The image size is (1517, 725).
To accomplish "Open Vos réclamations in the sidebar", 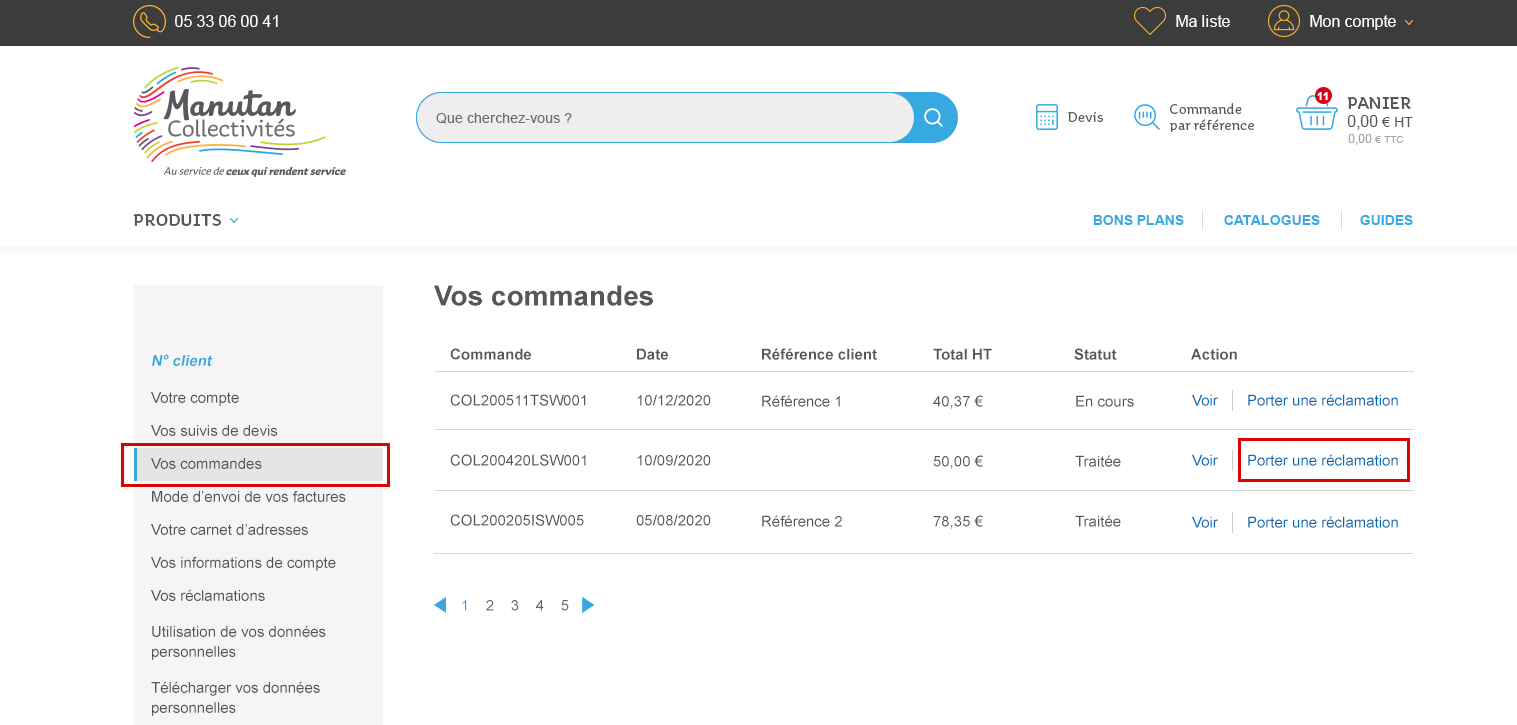I will [208, 595].
